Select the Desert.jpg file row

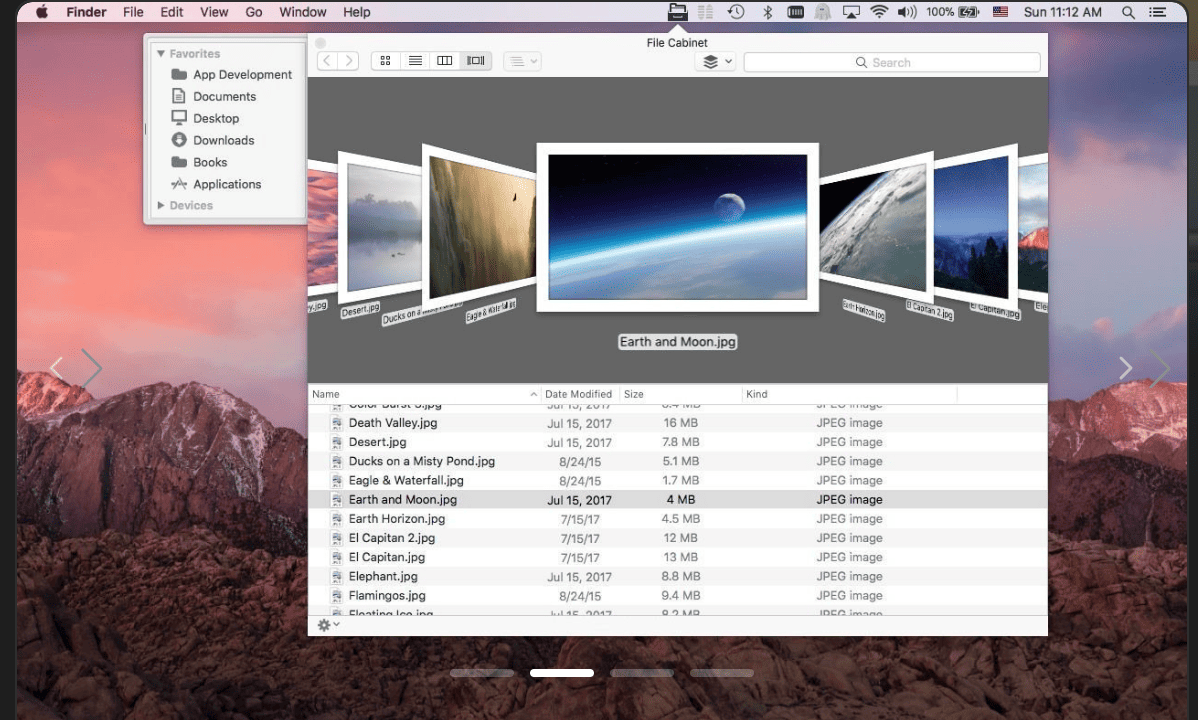pyautogui.click(x=678, y=442)
